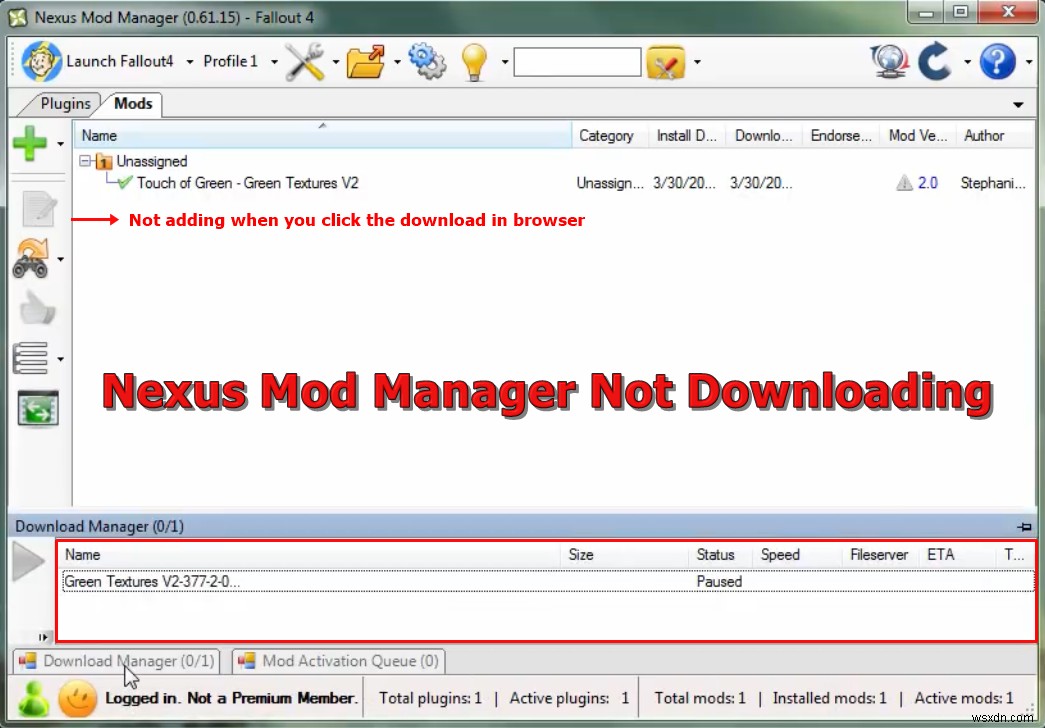Viewport: 1045px width, 728px height.
Task: Click the orange smiley face status icon
Action: click(77, 699)
